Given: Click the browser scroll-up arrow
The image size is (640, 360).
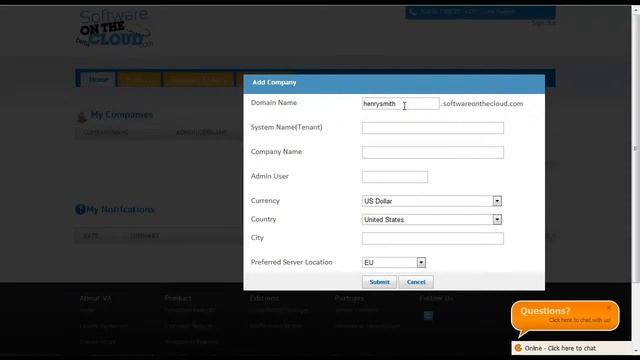Looking at the screenshot, I should (636, 10).
